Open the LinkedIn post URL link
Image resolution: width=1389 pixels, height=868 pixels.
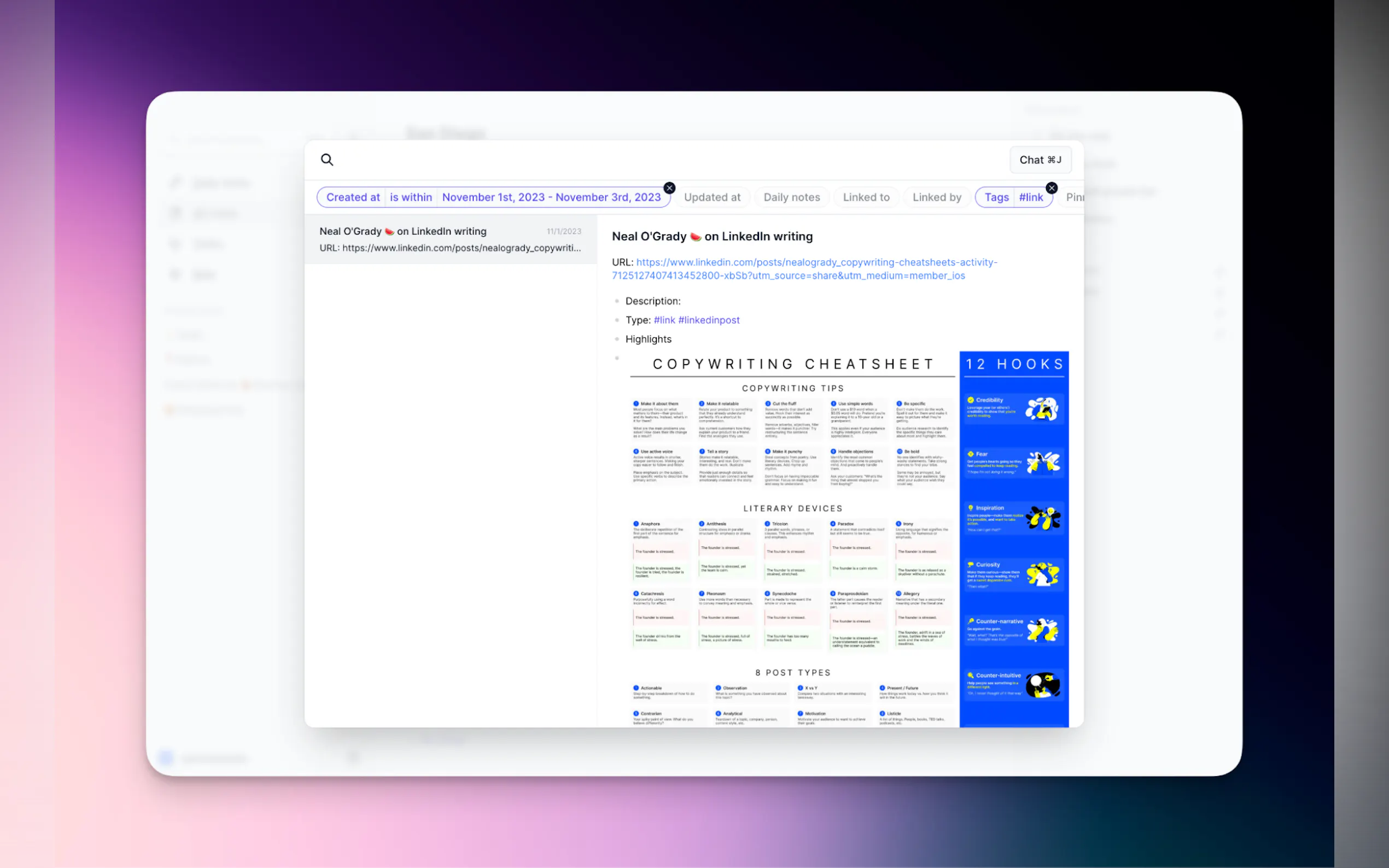pos(816,262)
